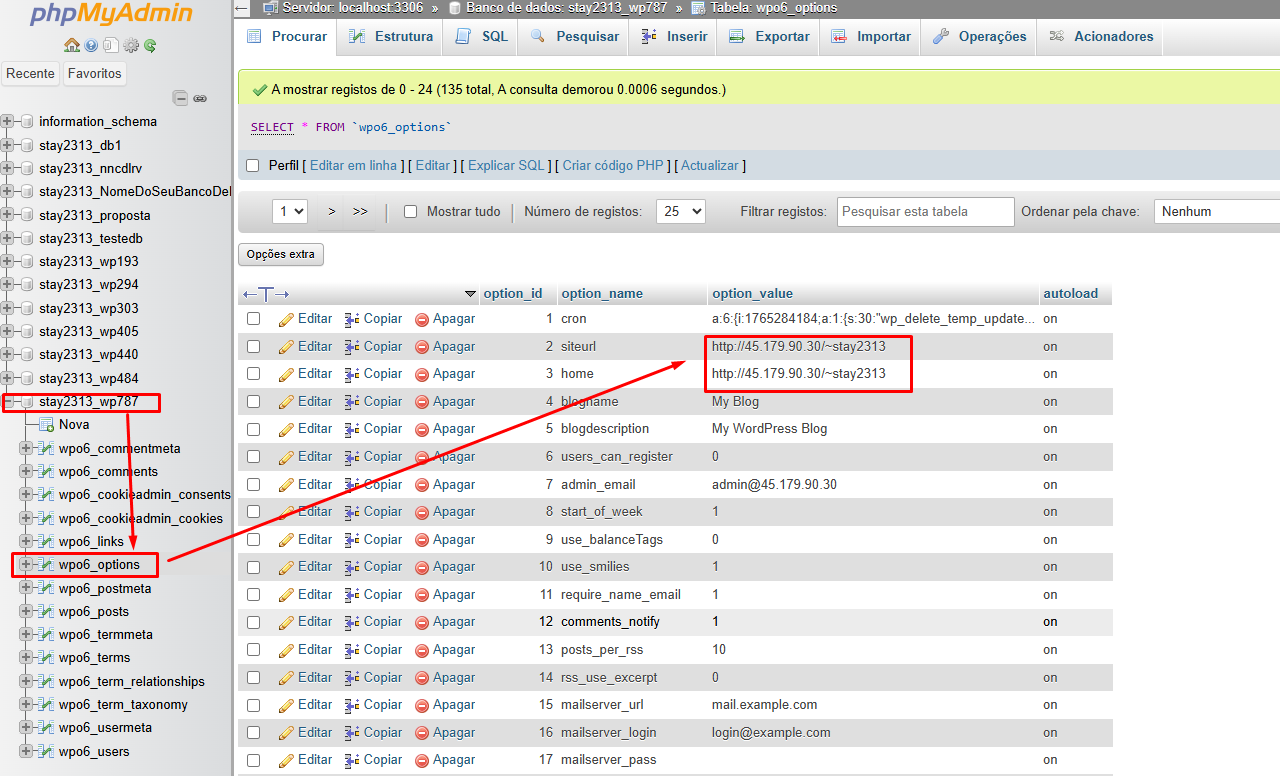The height and width of the screenshot is (776, 1280).
Task: Open the documentation question mark icon
Action: click(91, 46)
